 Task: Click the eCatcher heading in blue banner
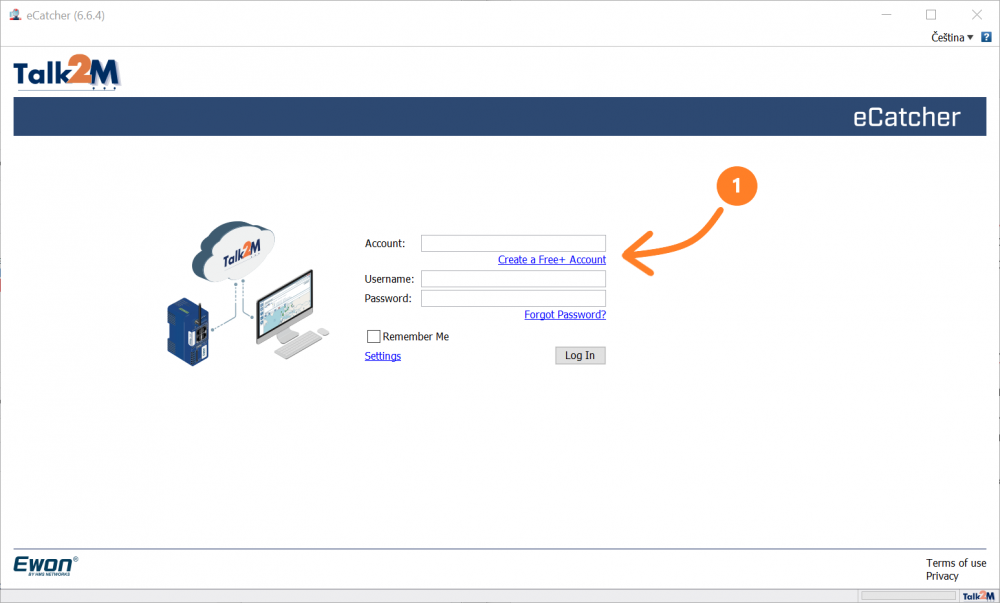pos(906,117)
